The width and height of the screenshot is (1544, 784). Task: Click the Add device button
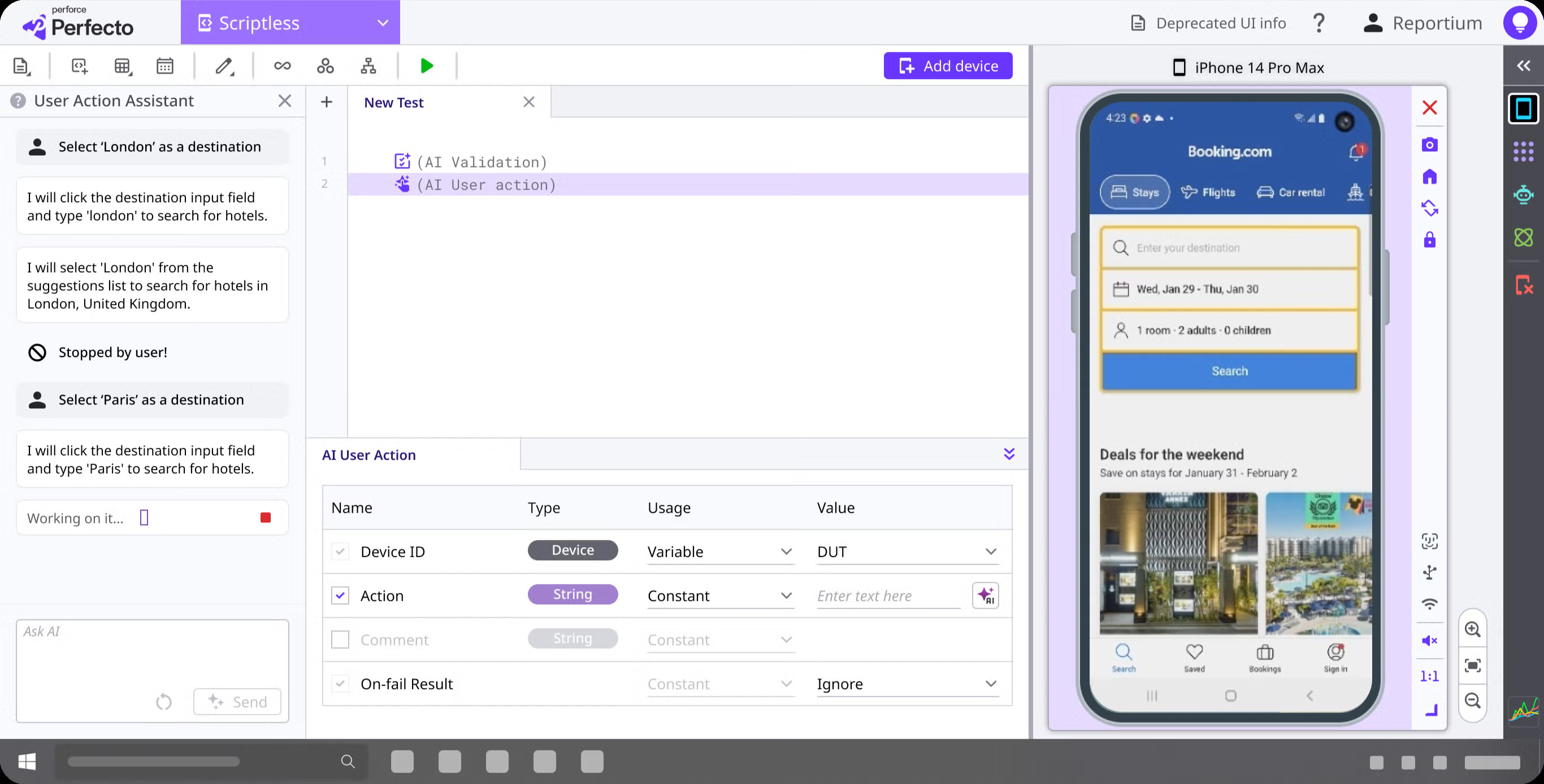948,66
